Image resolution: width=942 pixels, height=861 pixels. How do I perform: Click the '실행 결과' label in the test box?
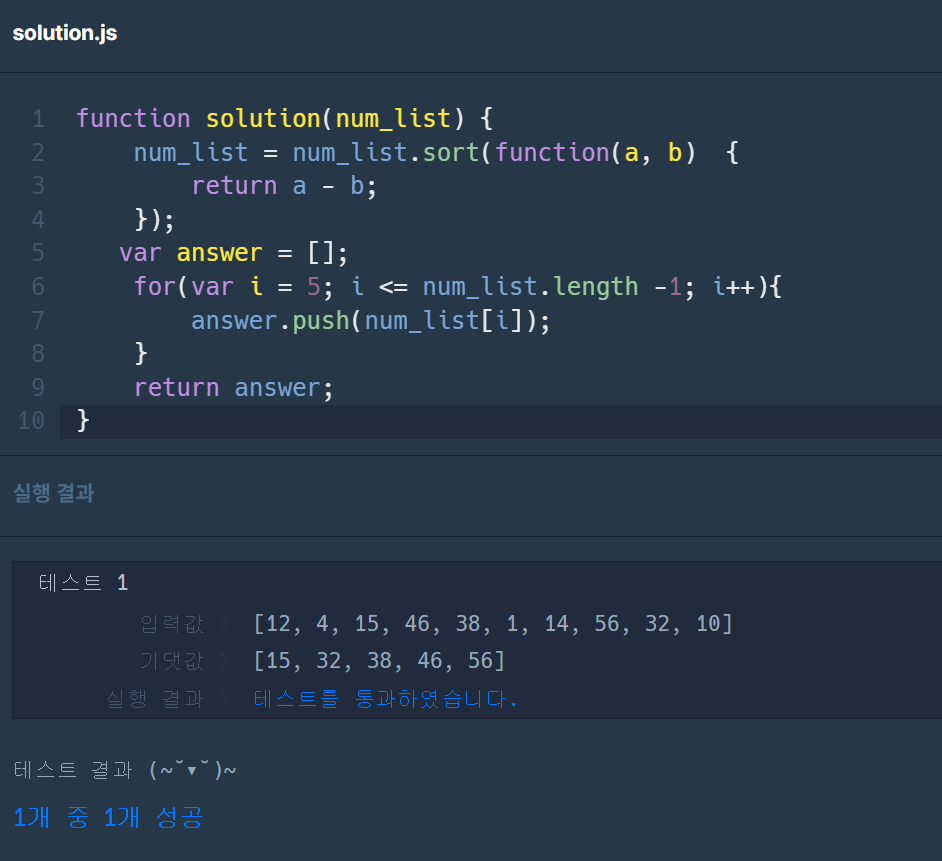155,699
